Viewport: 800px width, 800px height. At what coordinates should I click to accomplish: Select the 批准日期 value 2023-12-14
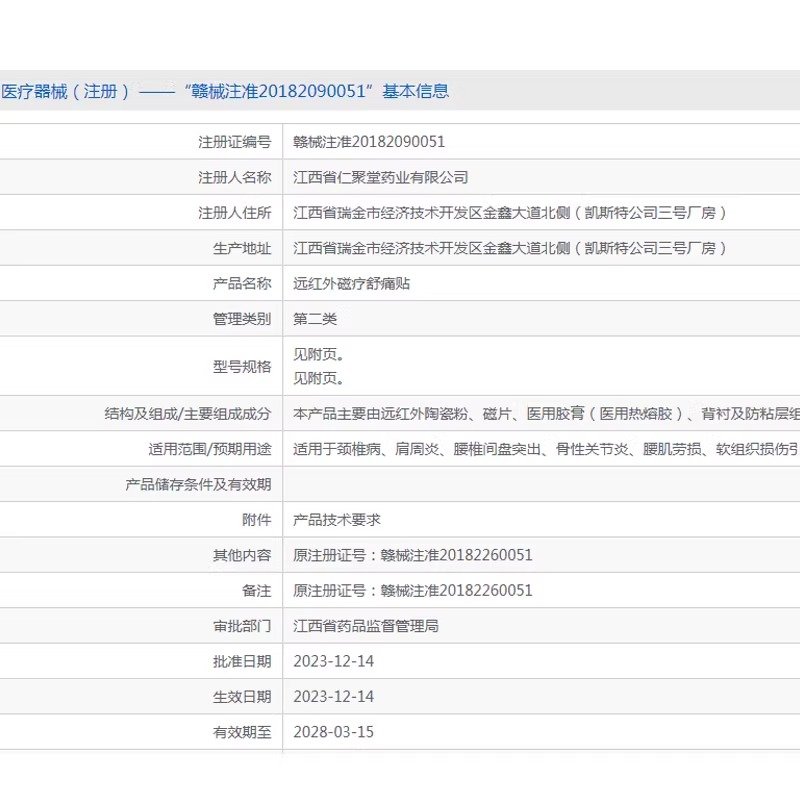tap(334, 662)
